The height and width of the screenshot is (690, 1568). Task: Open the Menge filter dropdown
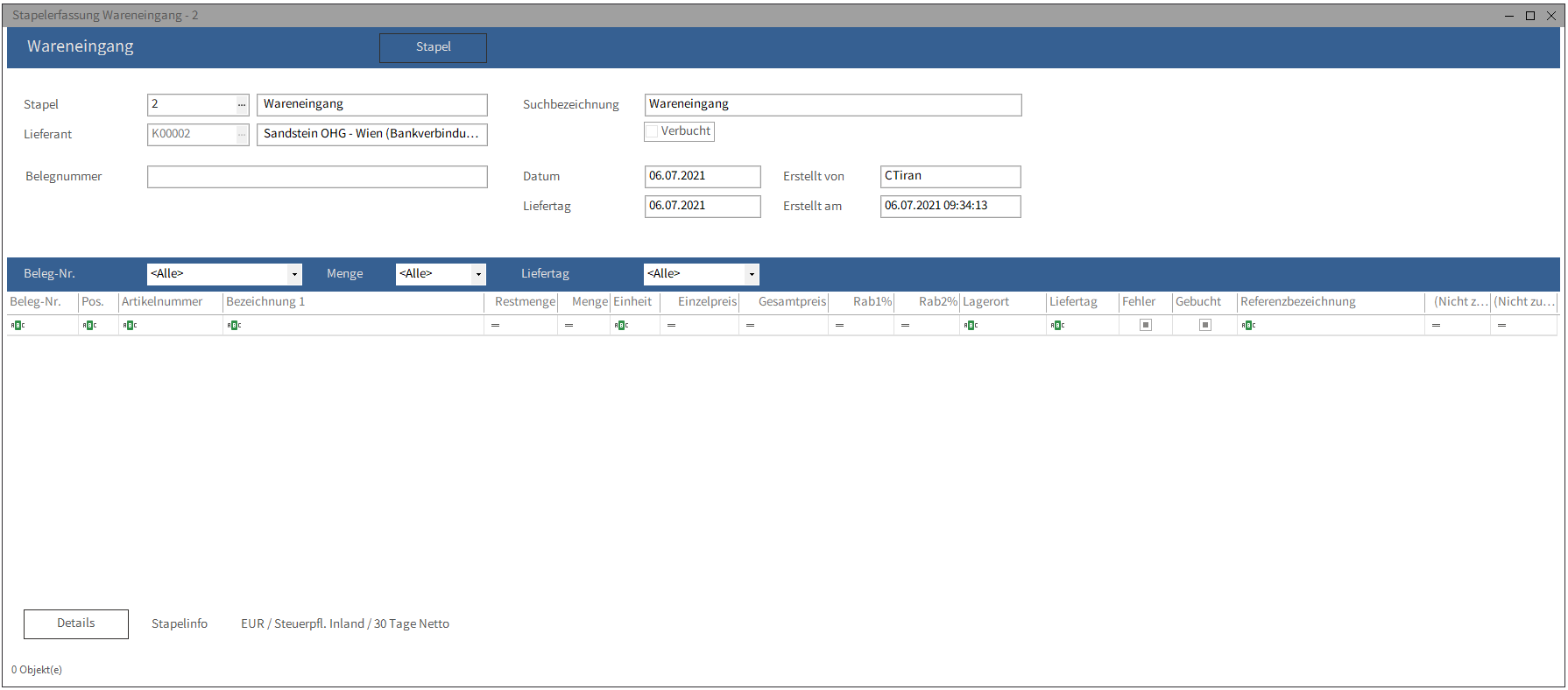pyautogui.click(x=478, y=274)
